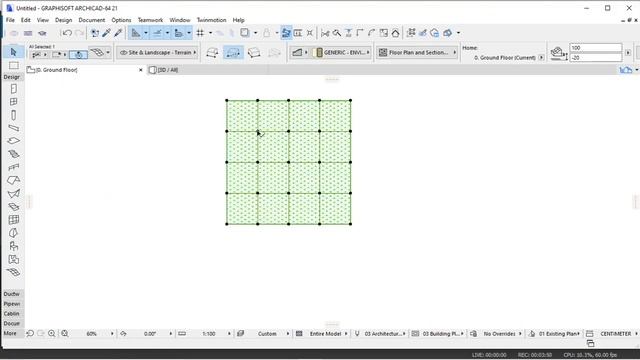
Task: Click offset to home field showing -20
Action: pyautogui.click(x=596, y=58)
